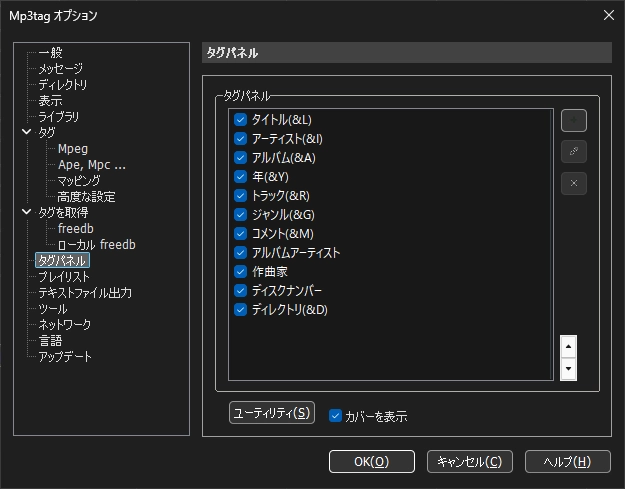Viewport: 625px width, 489px height.
Task: Move selected field down with down arrow
Action: point(568,369)
